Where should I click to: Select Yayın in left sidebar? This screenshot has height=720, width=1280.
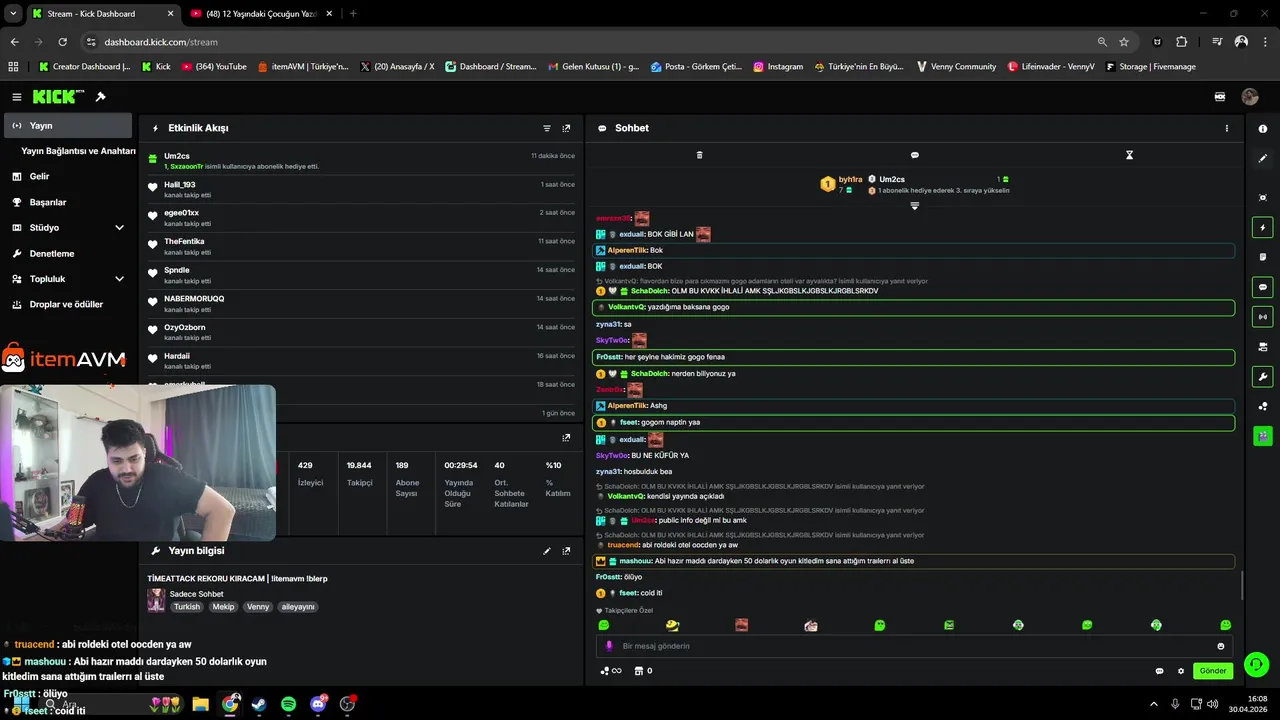coord(68,125)
